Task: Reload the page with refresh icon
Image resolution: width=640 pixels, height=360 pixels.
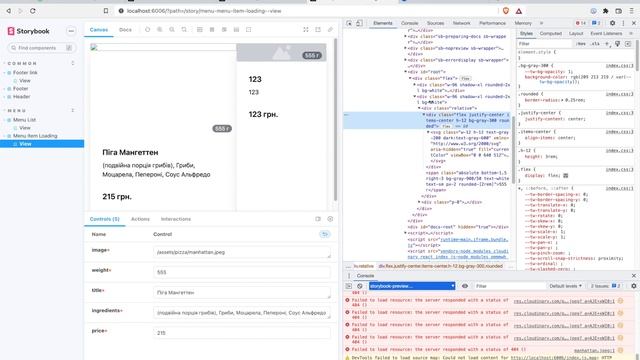Action: [33, 11]
